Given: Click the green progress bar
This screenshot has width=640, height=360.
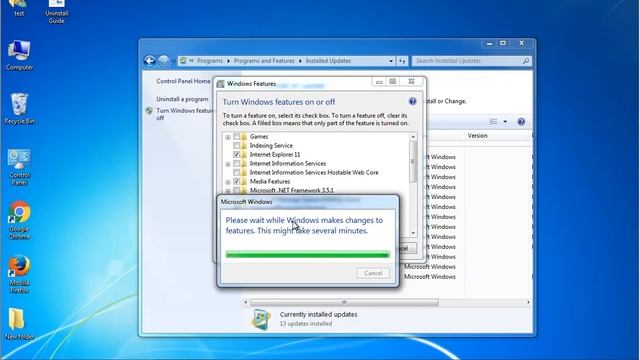Looking at the screenshot, I should (x=308, y=254).
